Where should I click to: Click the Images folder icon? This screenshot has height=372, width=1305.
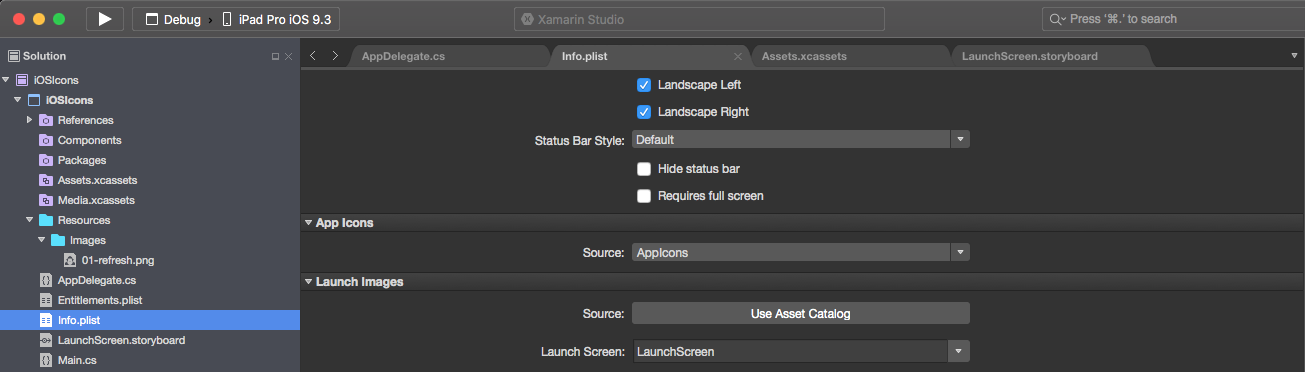58,240
